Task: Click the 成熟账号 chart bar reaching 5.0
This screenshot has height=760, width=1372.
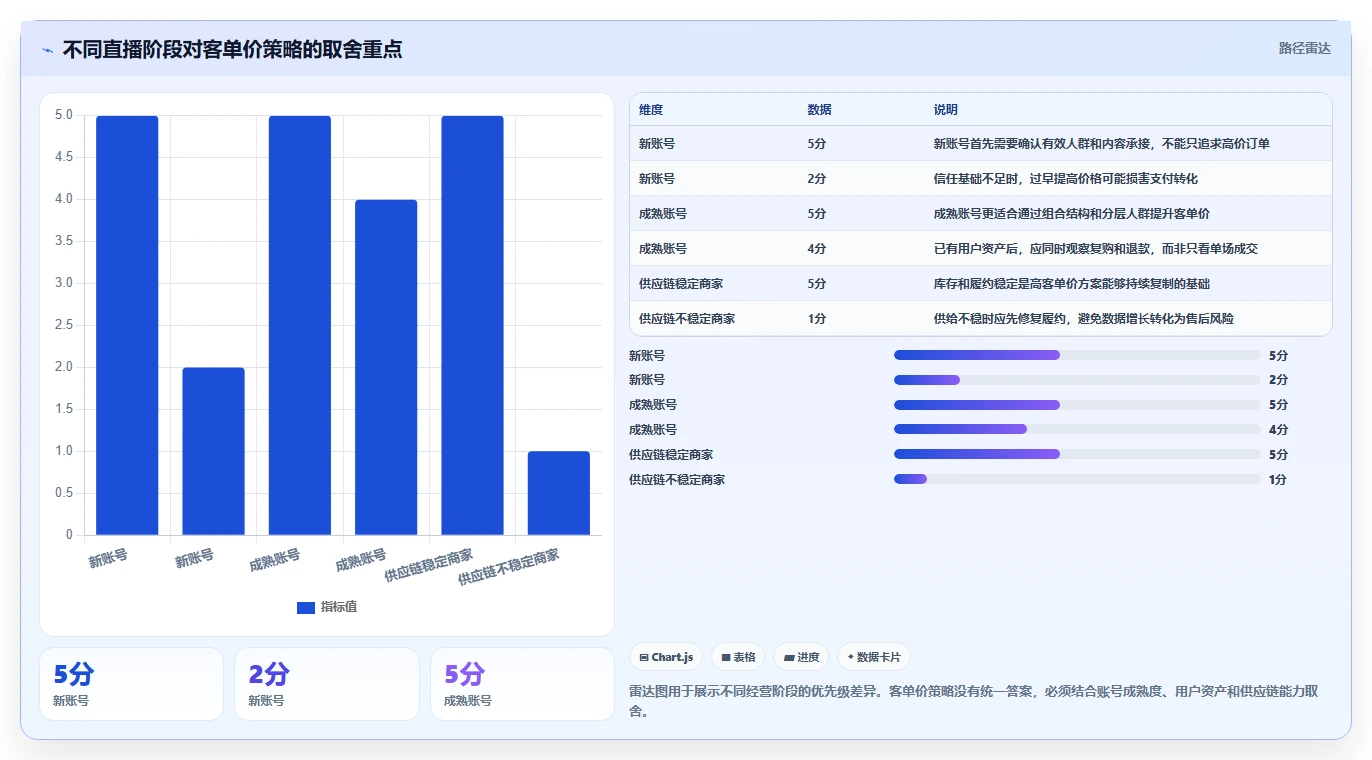Action: pyautogui.click(x=300, y=325)
